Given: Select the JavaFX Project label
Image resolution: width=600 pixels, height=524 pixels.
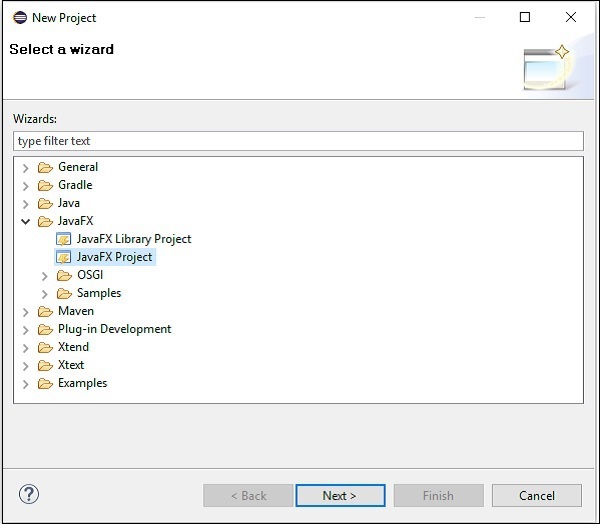Looking at the screenshot, I should (114, 257).
